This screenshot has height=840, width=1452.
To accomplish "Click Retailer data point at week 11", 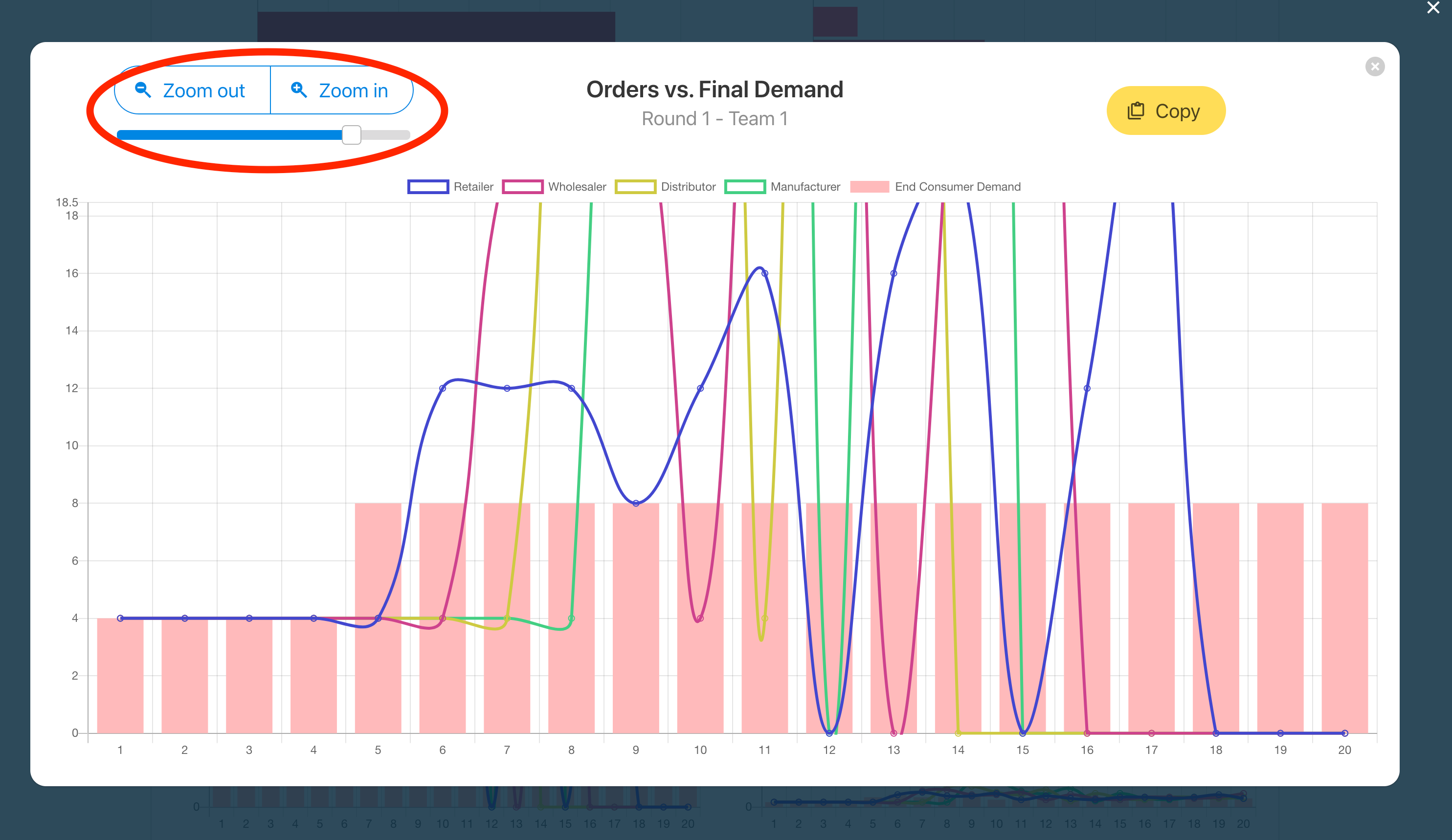I will [x=764, y=273].
